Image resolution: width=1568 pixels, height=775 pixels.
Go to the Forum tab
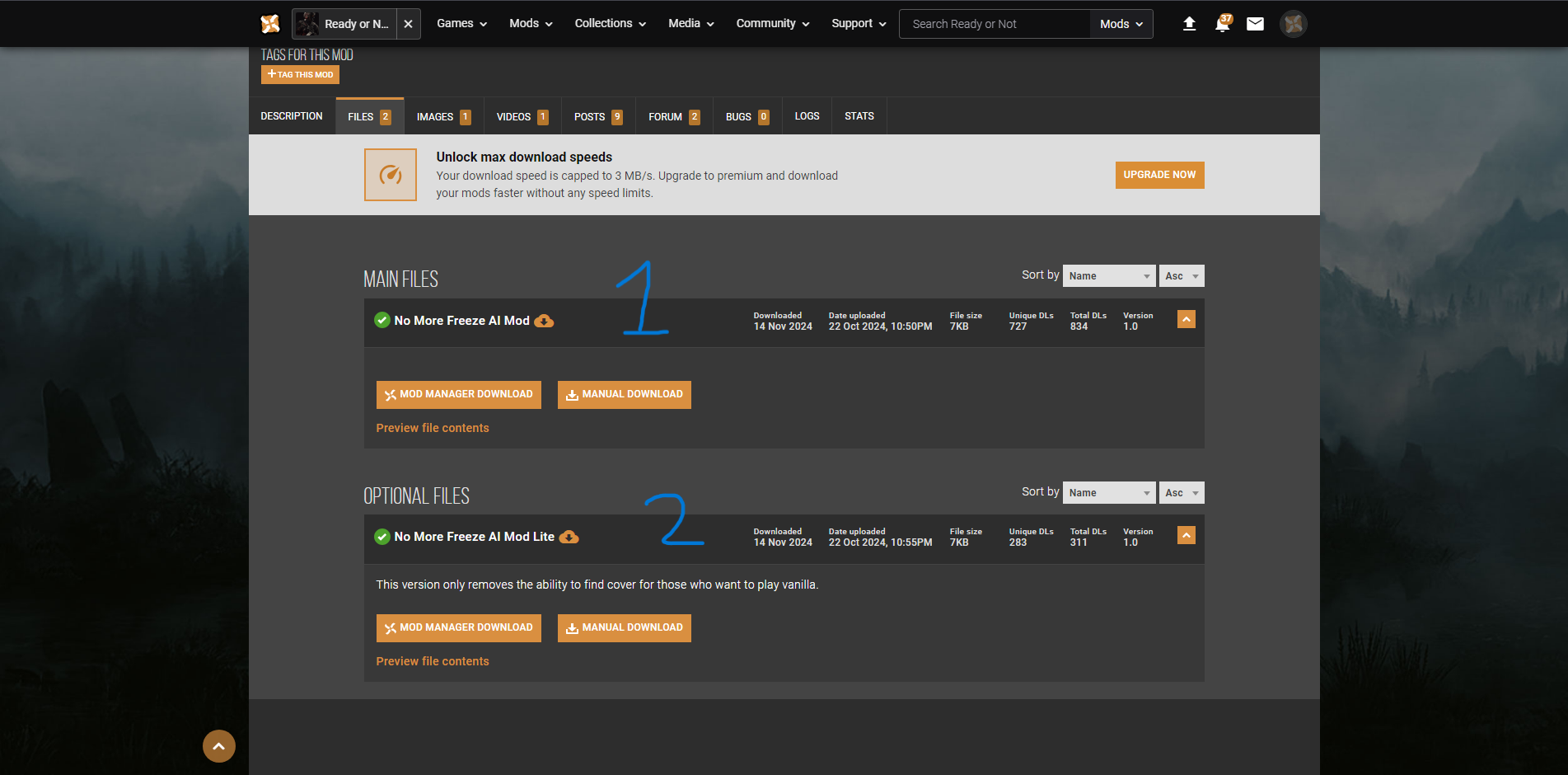(x=674, y=116)
